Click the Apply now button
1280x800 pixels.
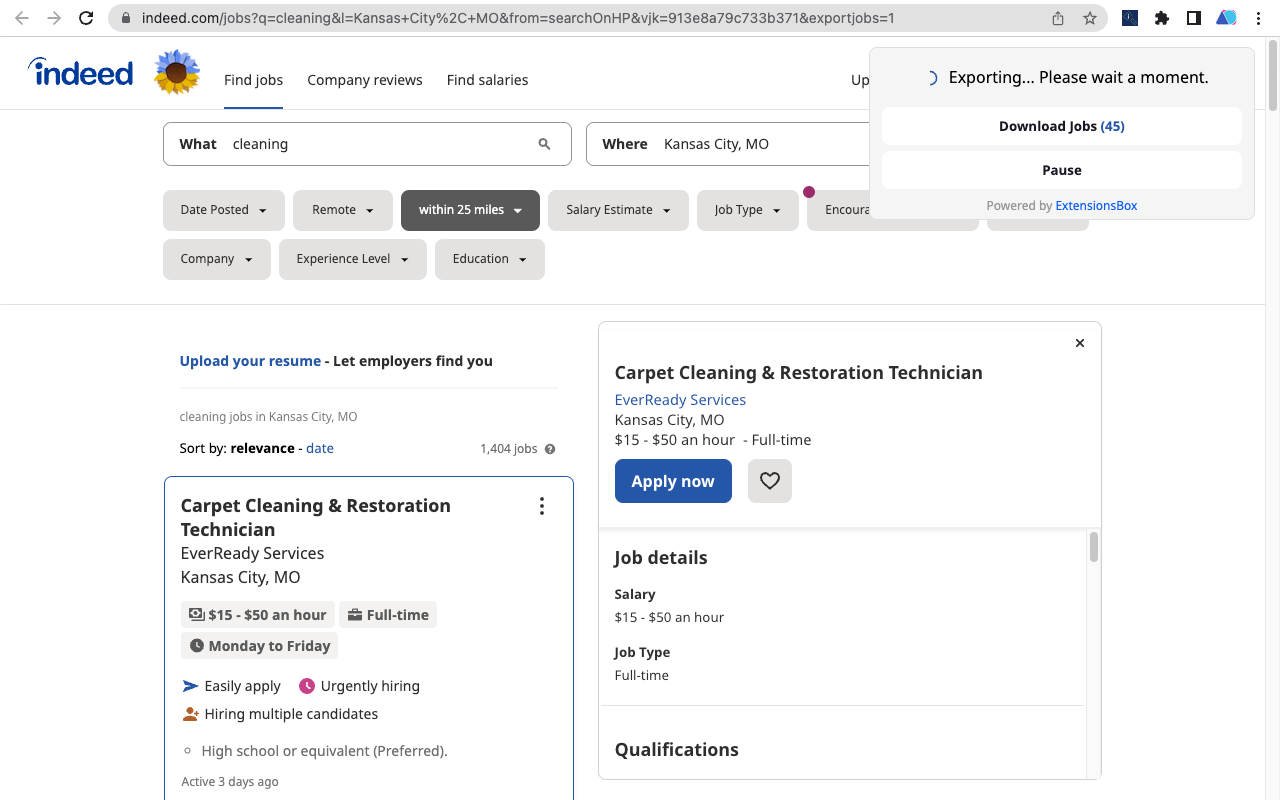[x=673, y=481]
